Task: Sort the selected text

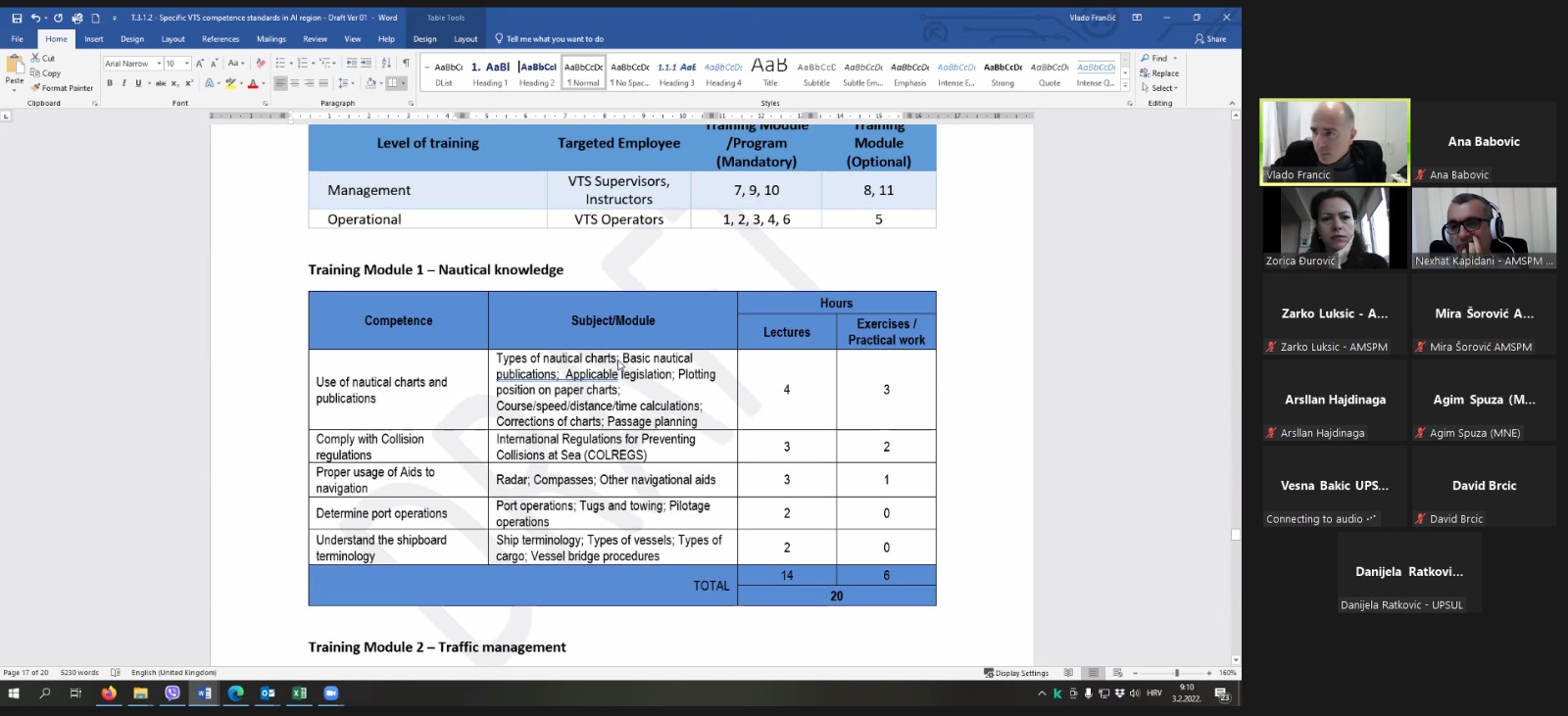Action: 387,63
